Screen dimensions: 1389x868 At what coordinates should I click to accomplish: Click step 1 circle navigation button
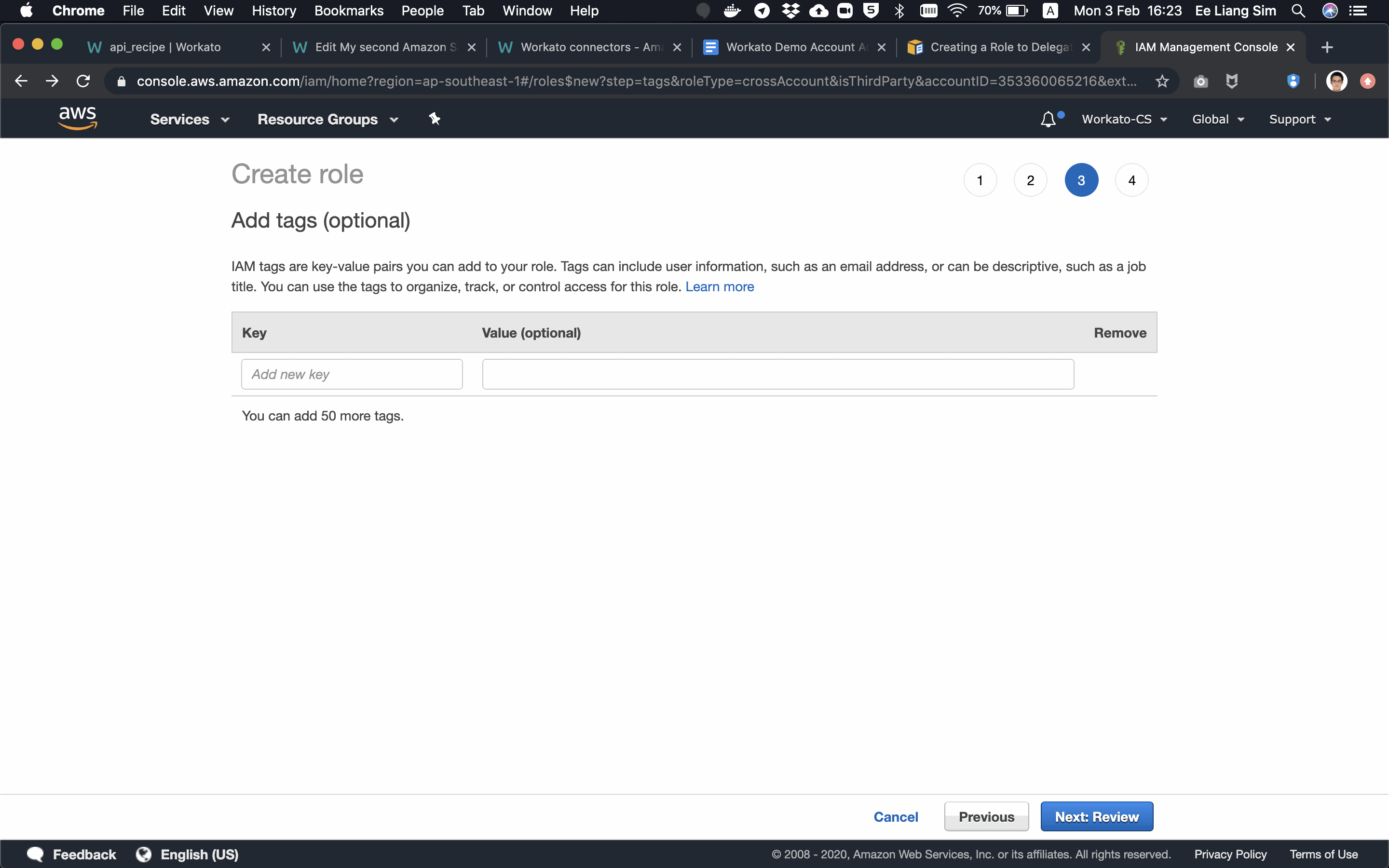[x=980, y=179]
